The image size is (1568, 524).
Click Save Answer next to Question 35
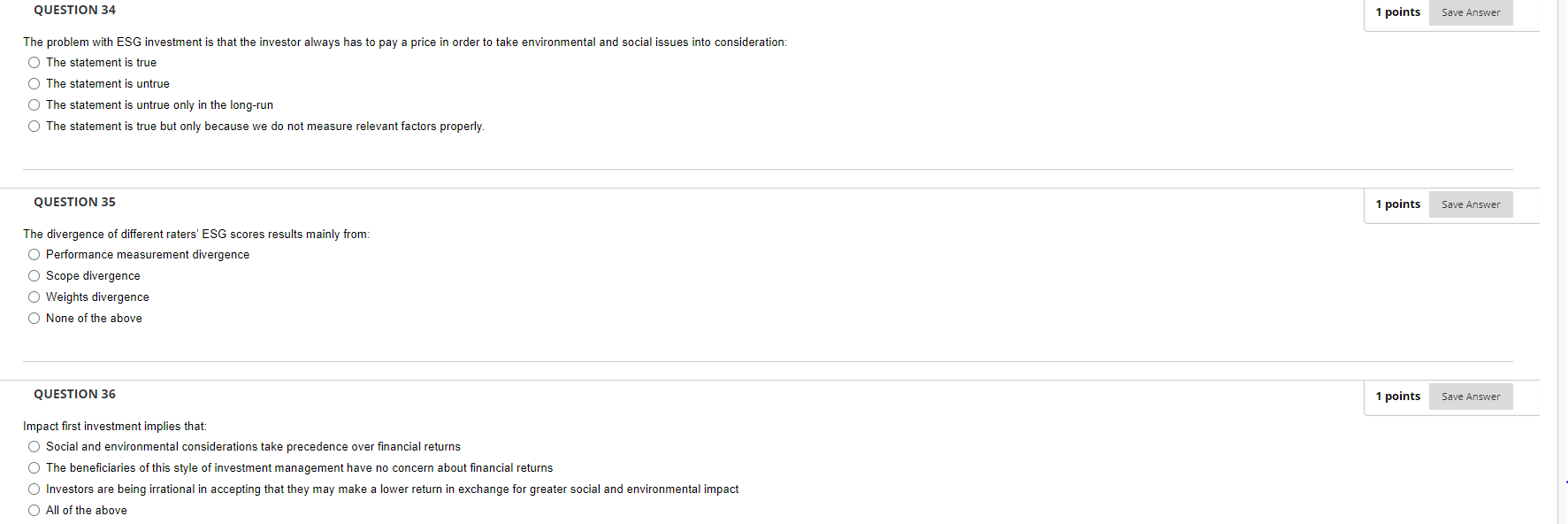(x=1470, y=204)
